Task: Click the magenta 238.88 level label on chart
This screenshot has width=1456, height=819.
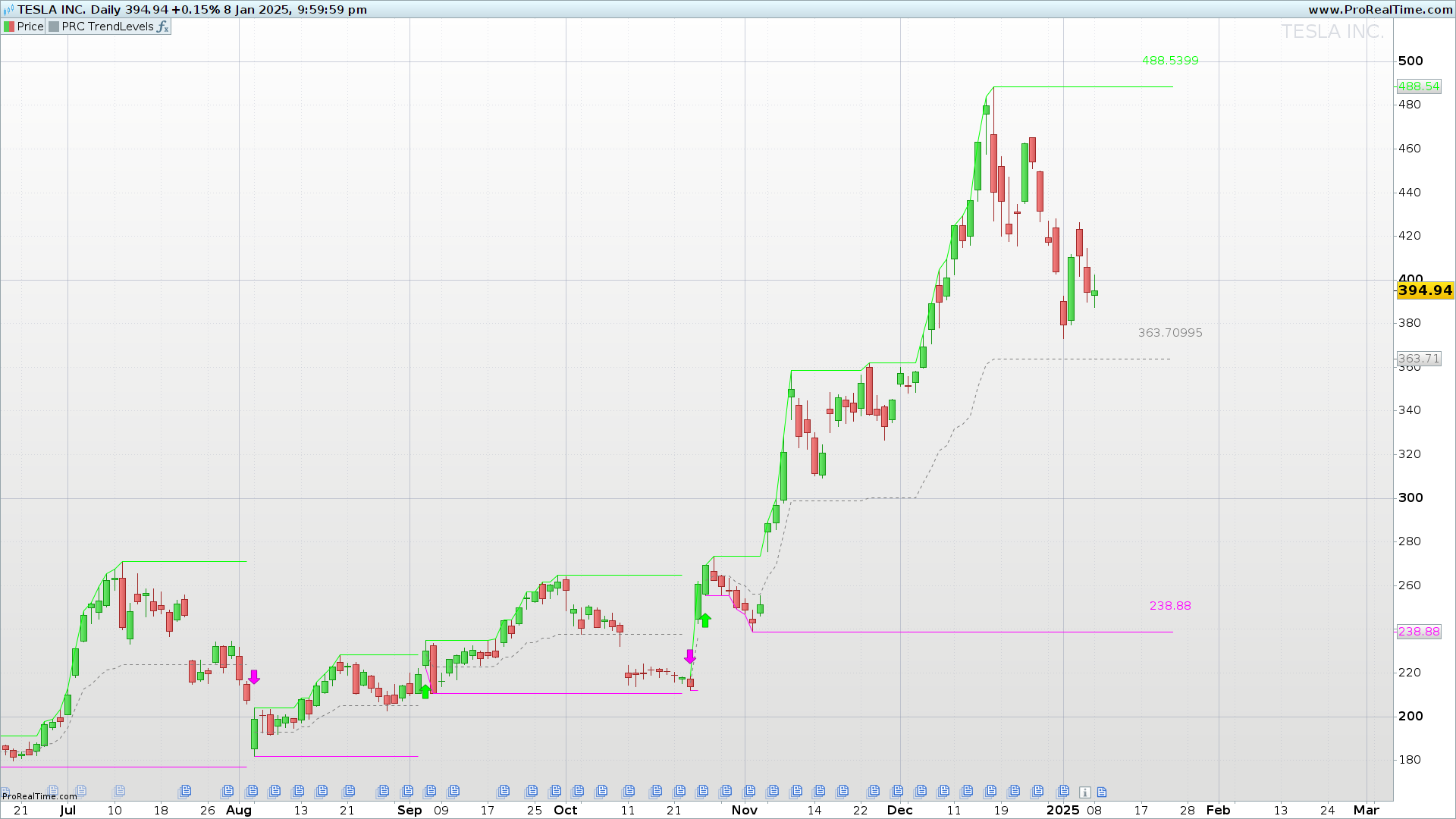Action: pos(1170,606)
